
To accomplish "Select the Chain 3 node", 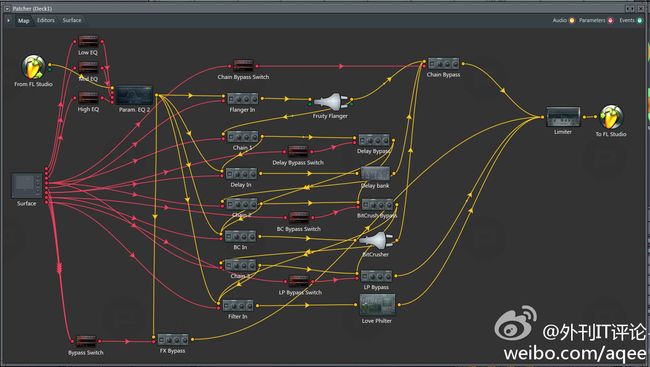I will [x=240, y=265].
